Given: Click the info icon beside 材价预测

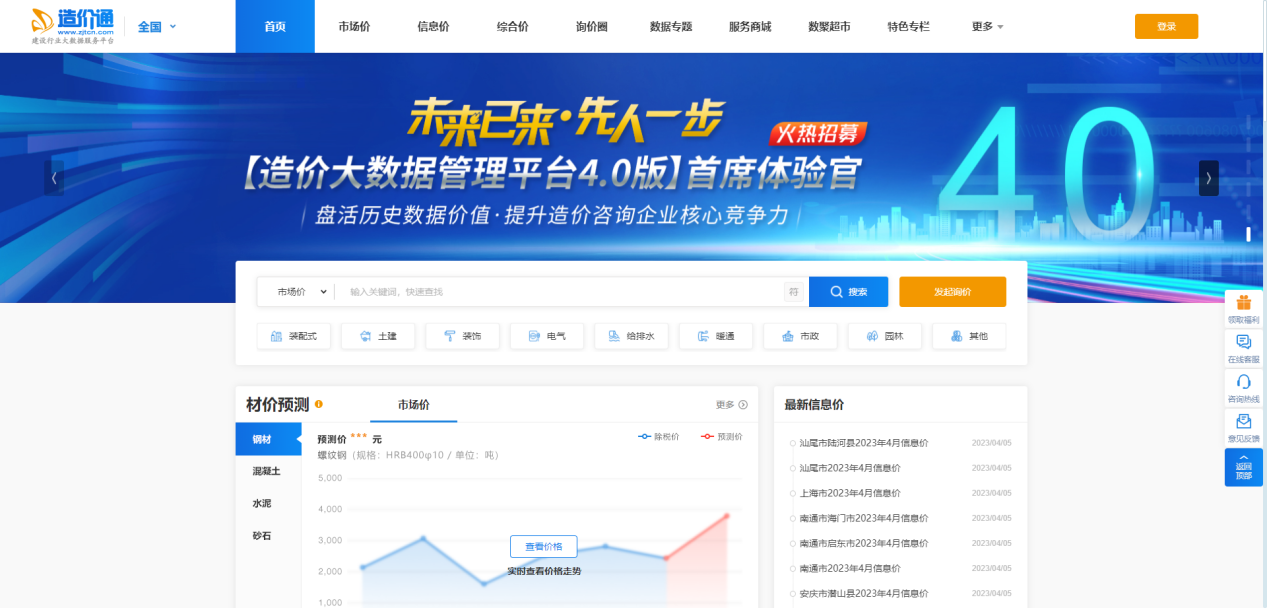Looking at the screenshot, I should tap(319, 404).
